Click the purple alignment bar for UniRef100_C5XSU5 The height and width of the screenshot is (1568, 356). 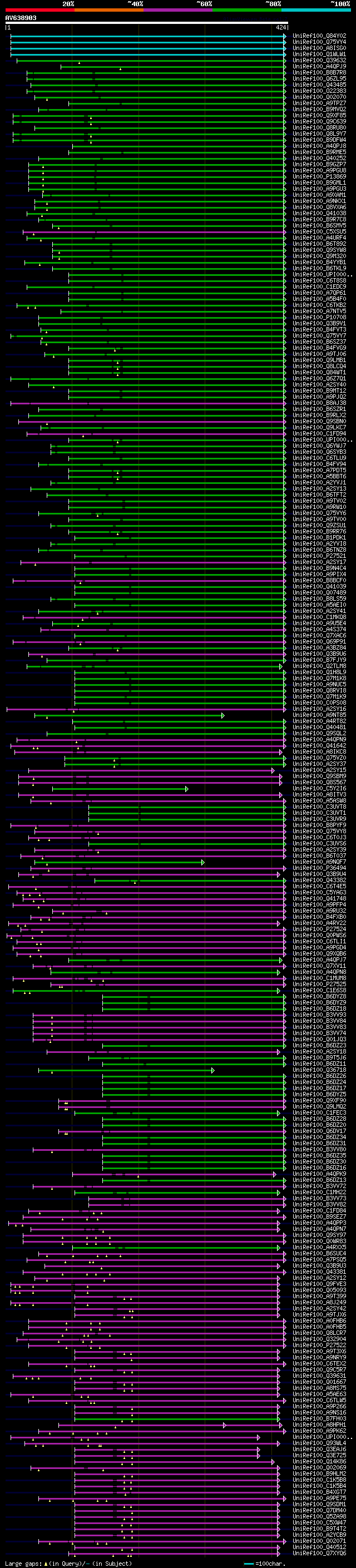pyautogui.click(x=154, y=232)
